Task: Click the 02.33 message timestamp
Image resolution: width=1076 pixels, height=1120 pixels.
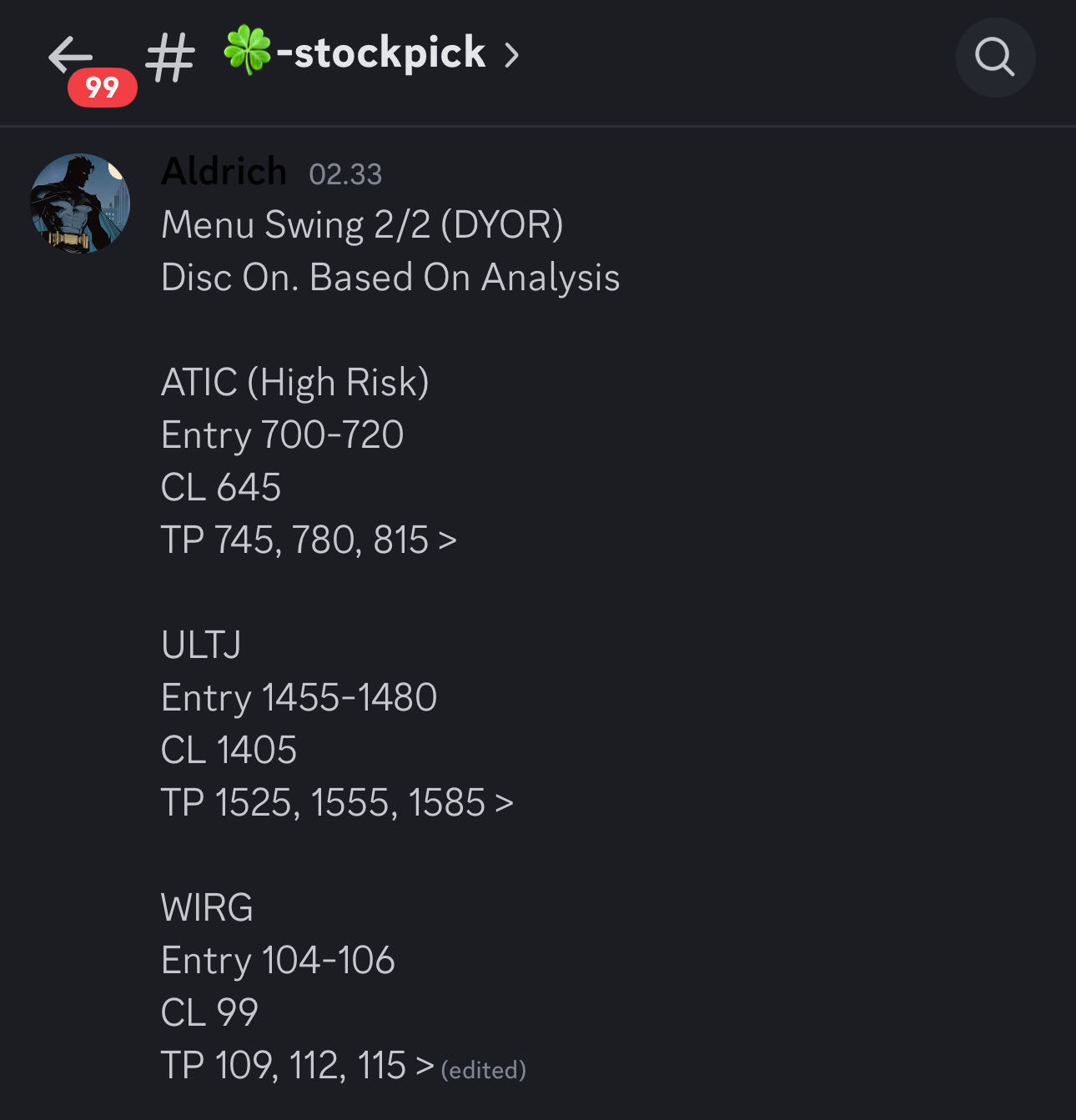Action: (x=345, y=174)
